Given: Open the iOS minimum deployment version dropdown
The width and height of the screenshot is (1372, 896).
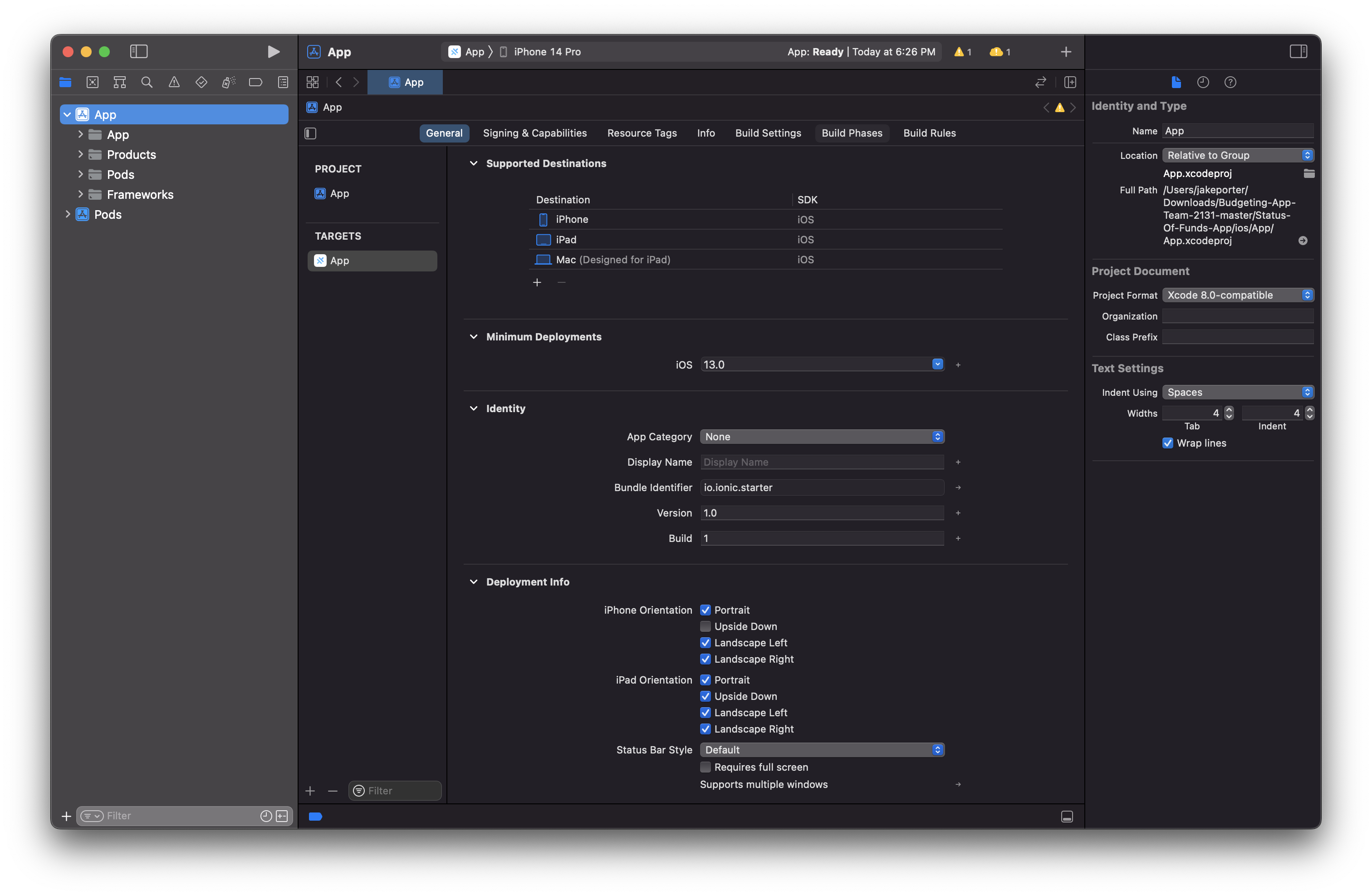Looking at the screenshot, I should pos(937,364).
